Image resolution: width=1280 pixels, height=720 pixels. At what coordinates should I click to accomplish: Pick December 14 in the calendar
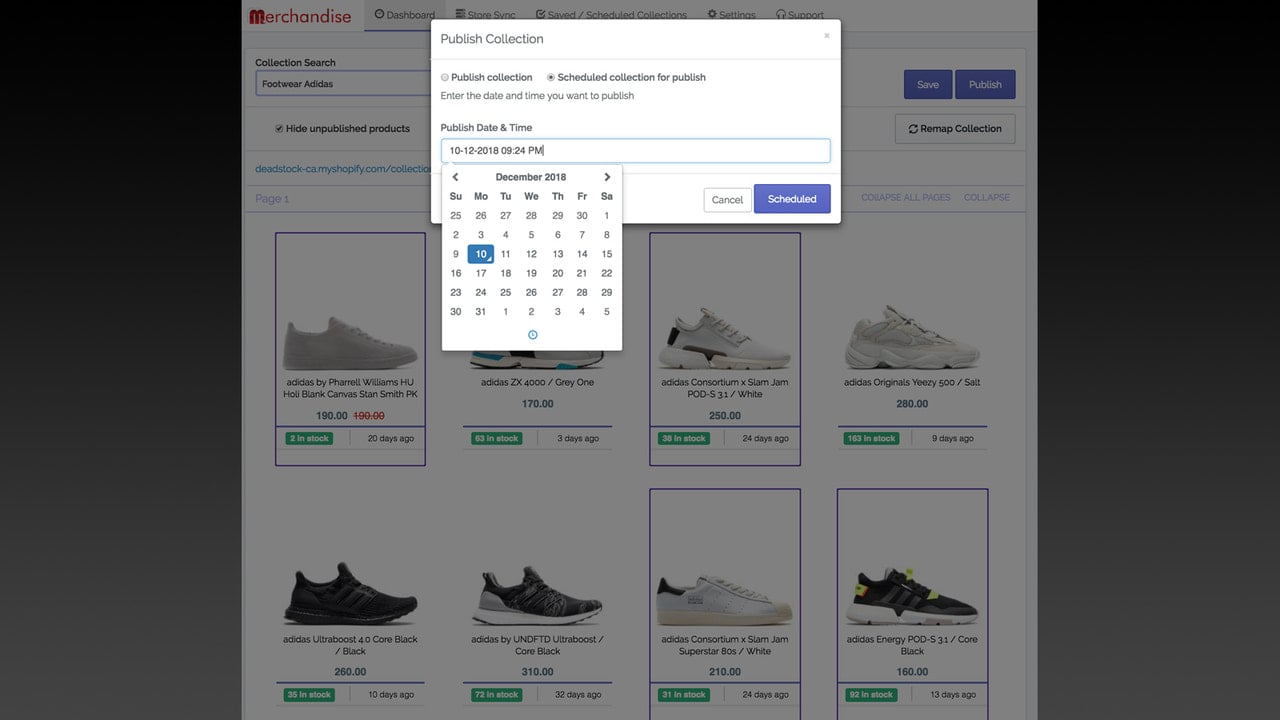582,254
